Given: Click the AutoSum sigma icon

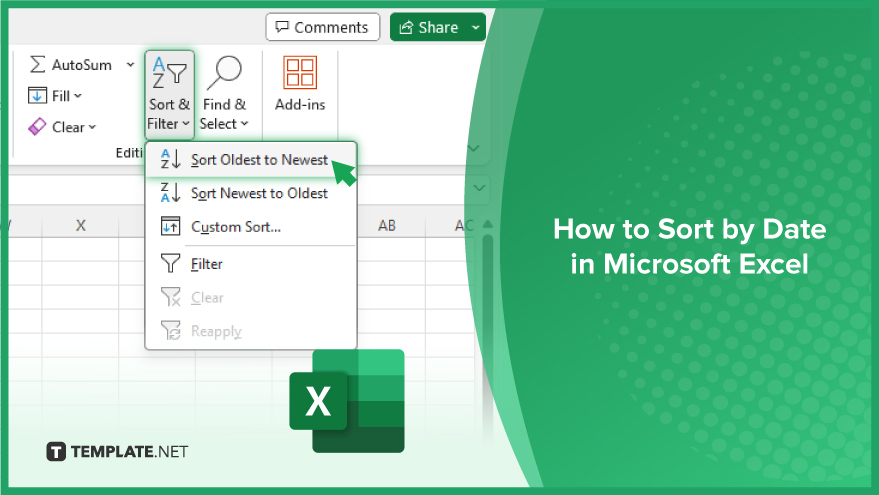Looking at the screenshot, I should tap(38, 64).
